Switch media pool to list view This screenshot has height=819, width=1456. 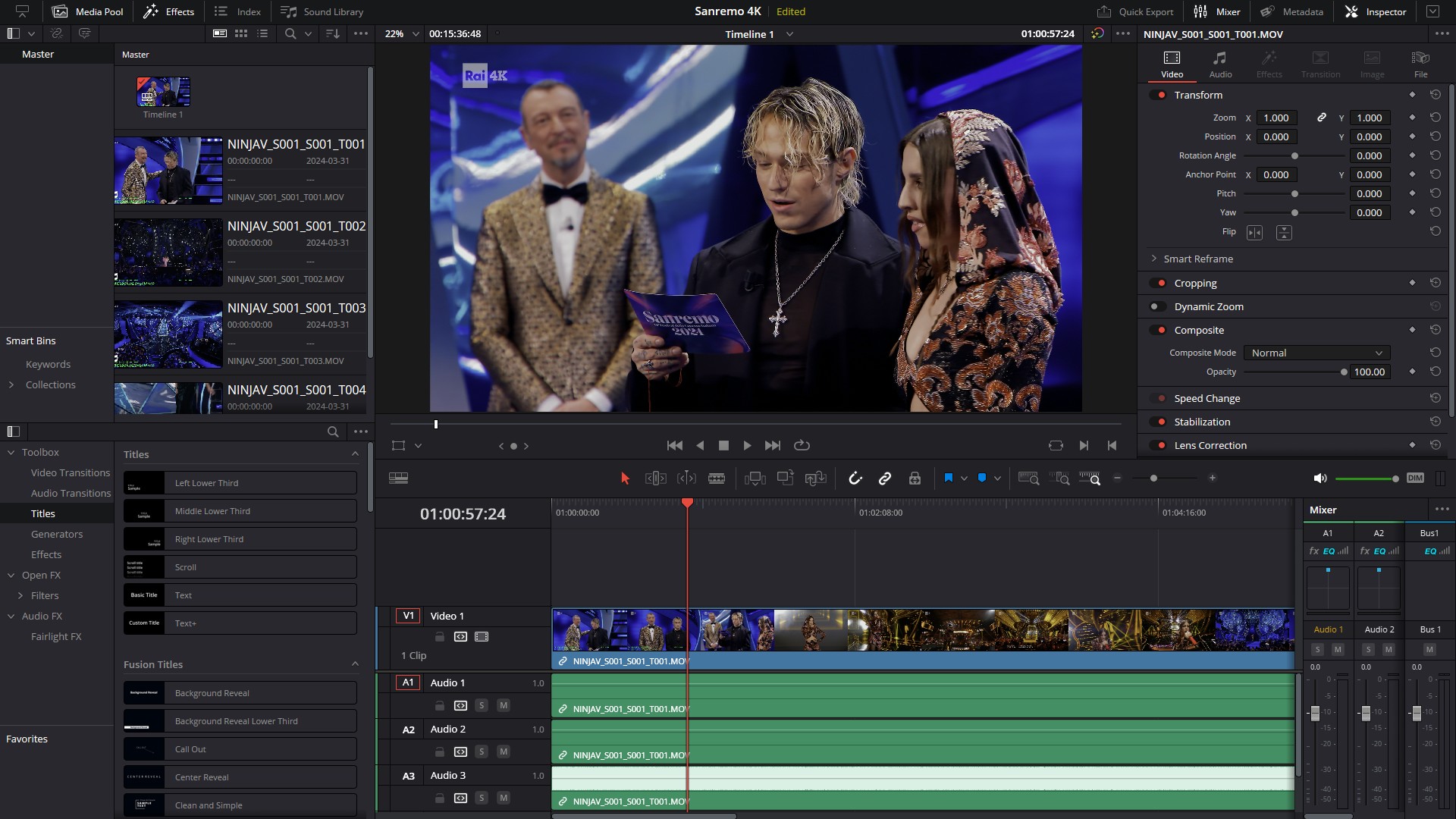click(x=262, y=34)
